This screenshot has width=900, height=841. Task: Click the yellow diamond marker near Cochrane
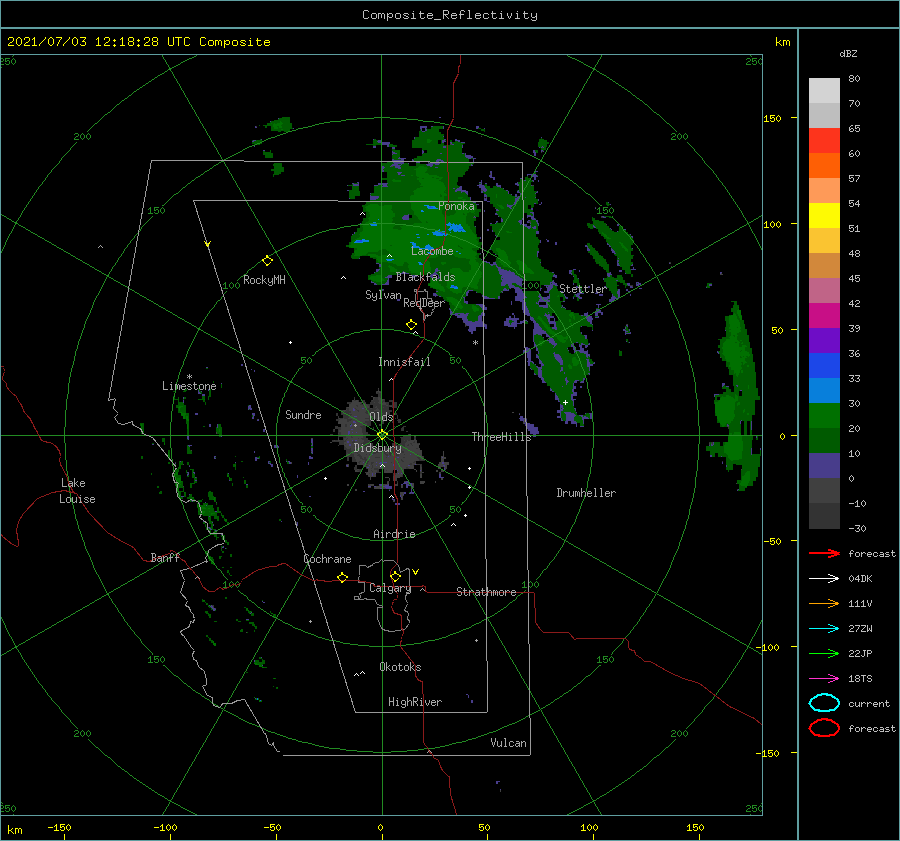(342, 578)
